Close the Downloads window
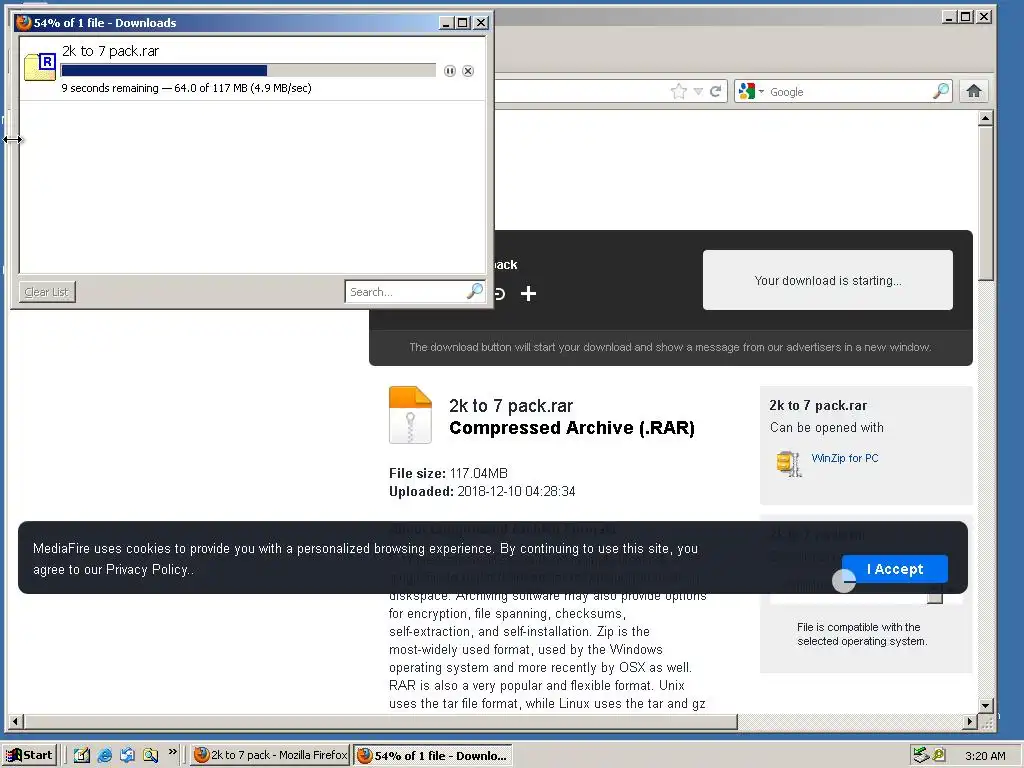This screenshot has width=1024, height=768. click(481, 23)
